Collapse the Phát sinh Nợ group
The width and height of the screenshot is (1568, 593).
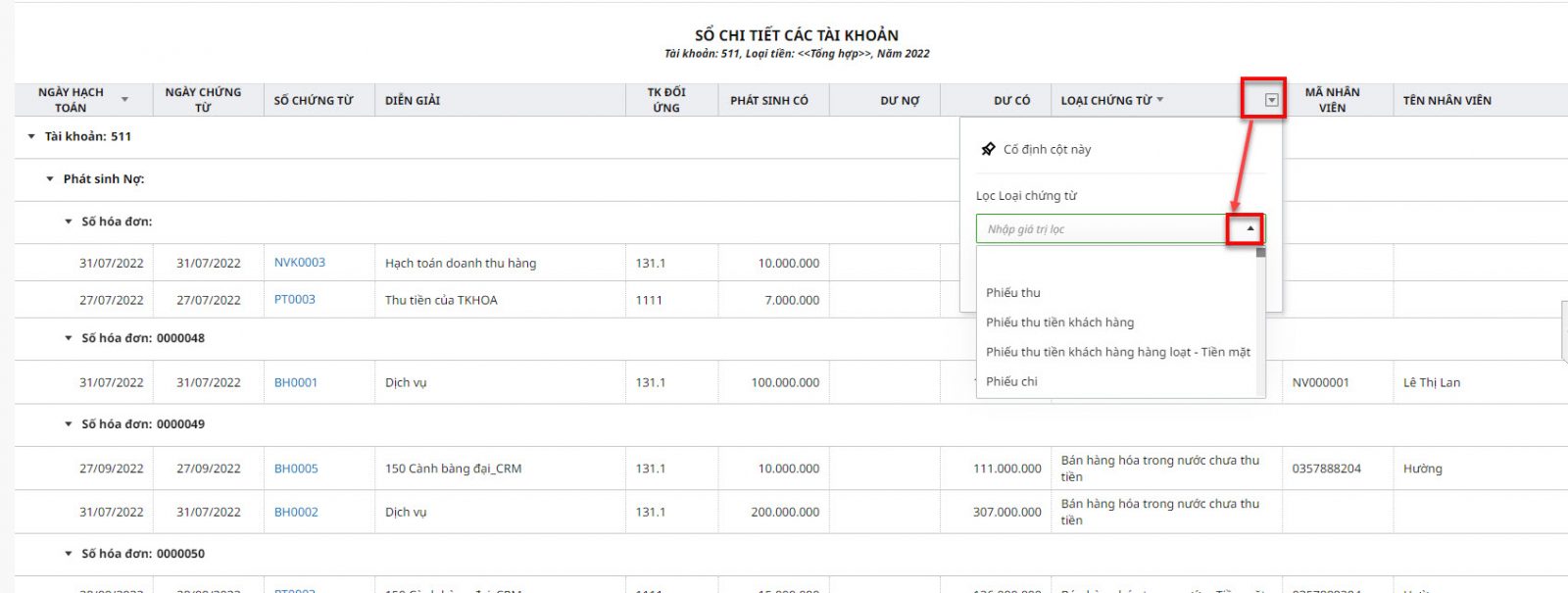[50, 179]
